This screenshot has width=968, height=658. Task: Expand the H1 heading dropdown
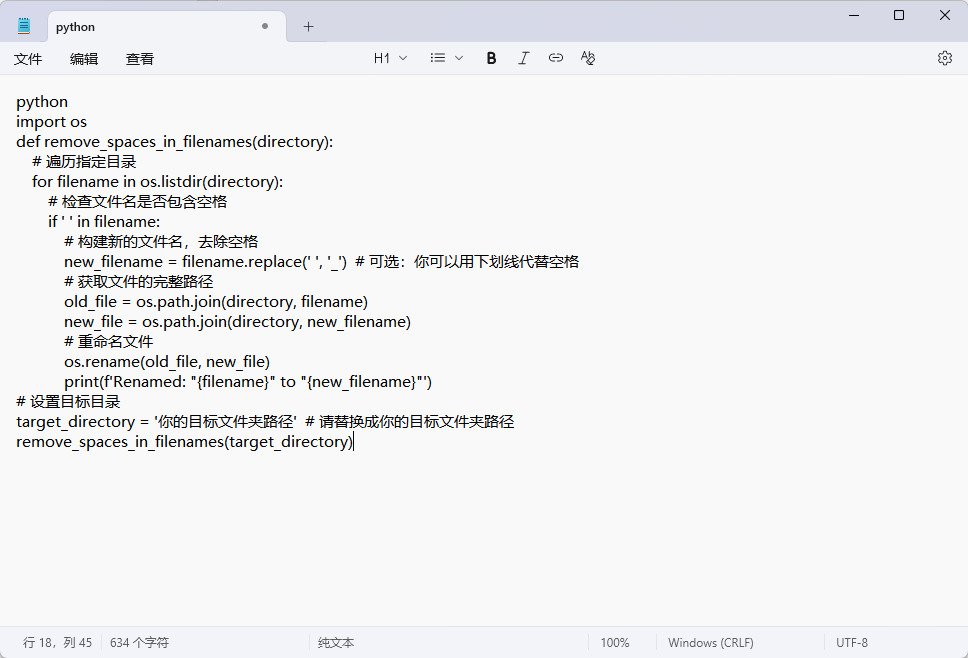click(390, 58)
